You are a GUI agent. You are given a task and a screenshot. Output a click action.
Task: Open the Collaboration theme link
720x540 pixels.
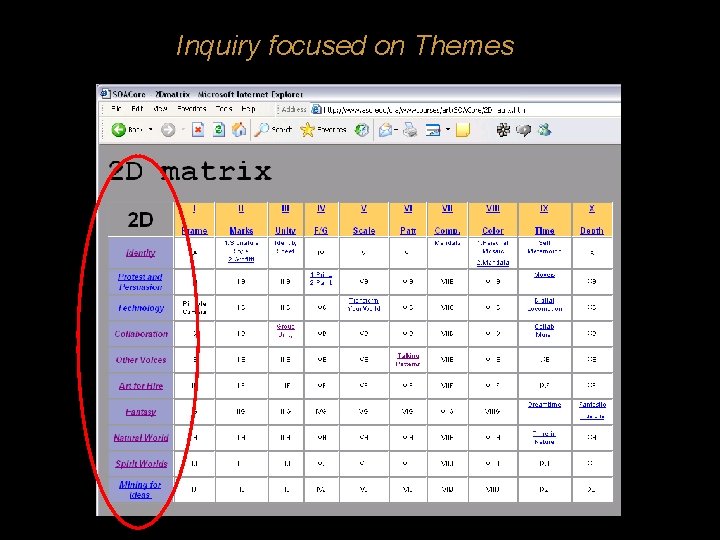141,334
